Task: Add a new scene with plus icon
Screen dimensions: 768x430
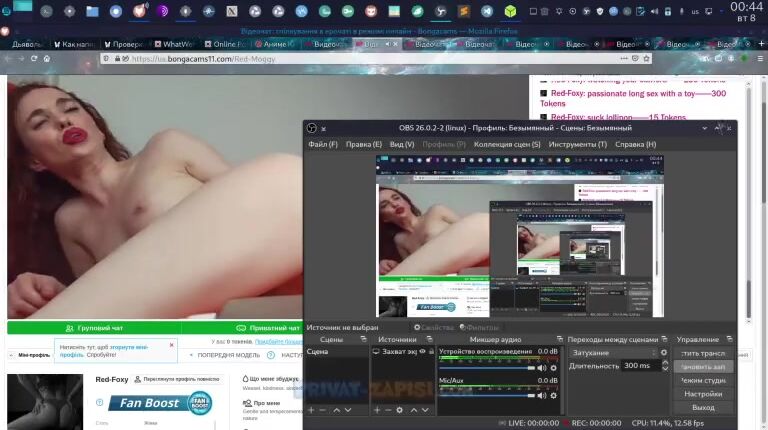Action: (x=311, y=410)
